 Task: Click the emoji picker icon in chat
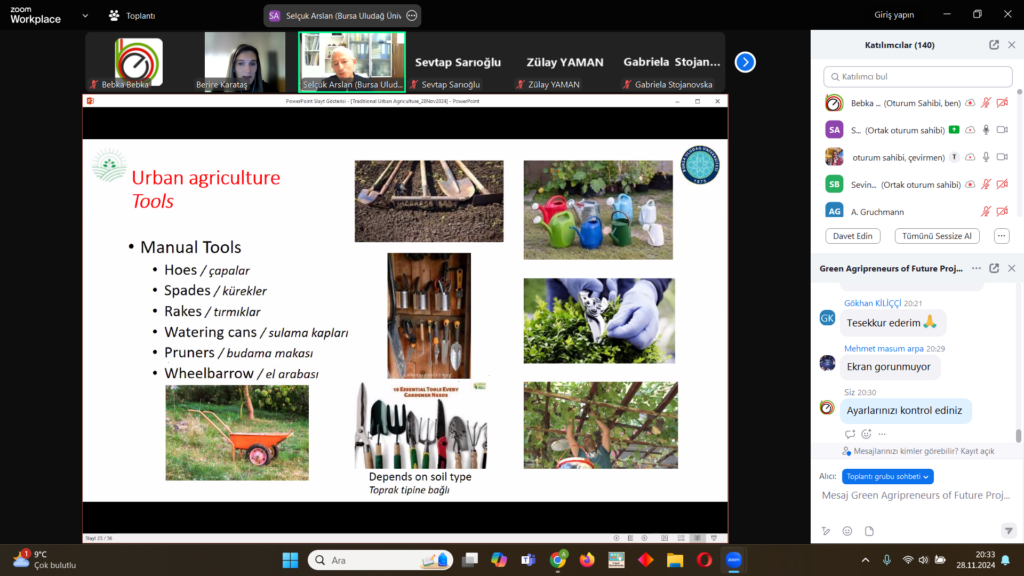tap(847, 531)
